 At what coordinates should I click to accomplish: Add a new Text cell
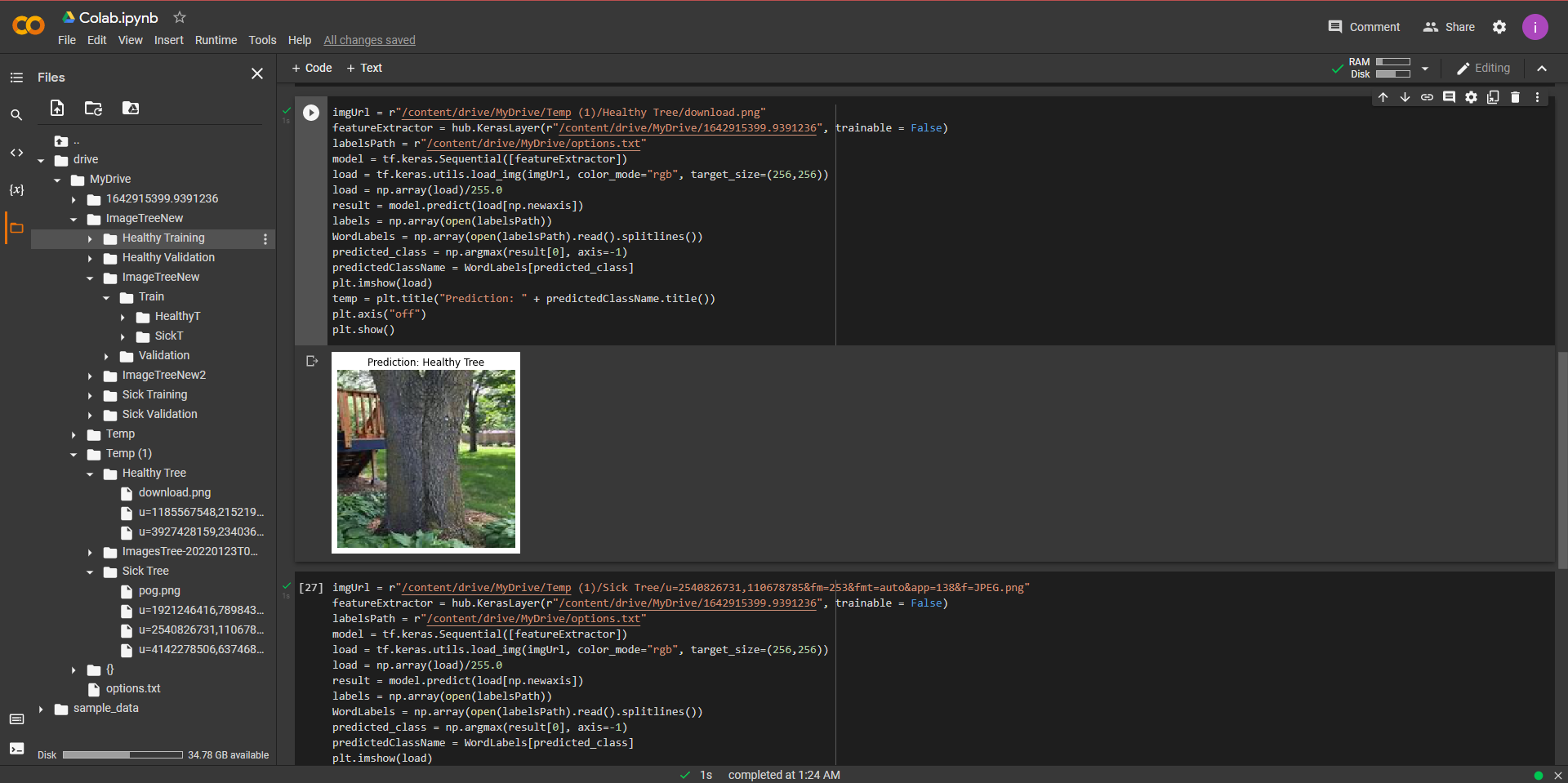pyautogui.click(x=364, y=68)
